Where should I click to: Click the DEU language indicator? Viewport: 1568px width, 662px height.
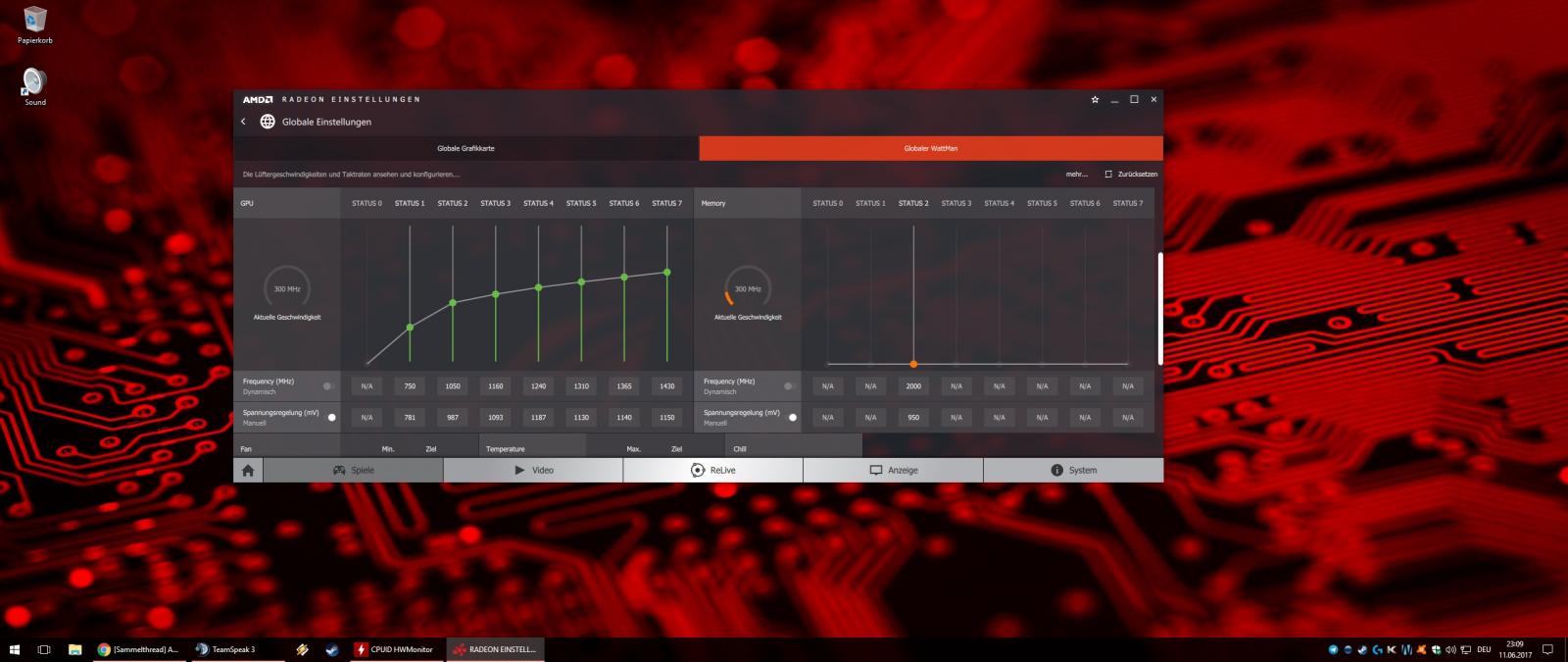(x=1484, y=649)
